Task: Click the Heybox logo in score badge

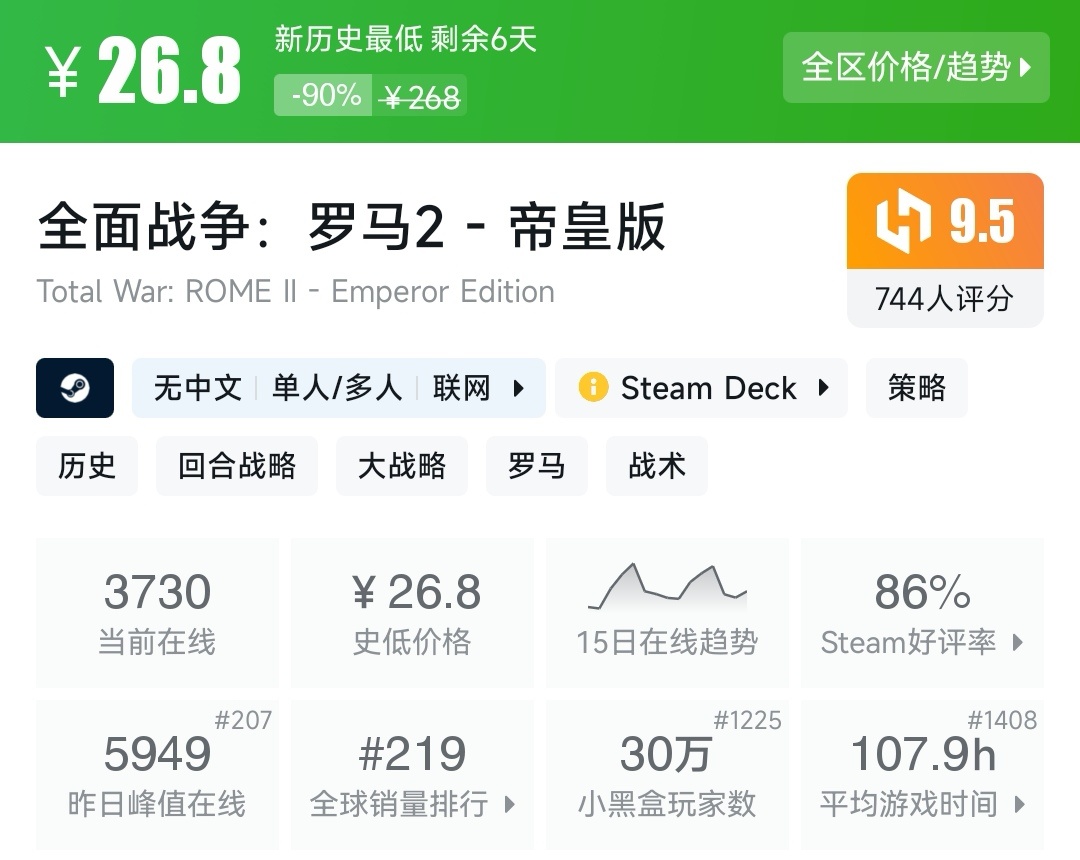Action: (x=903, y=222)
